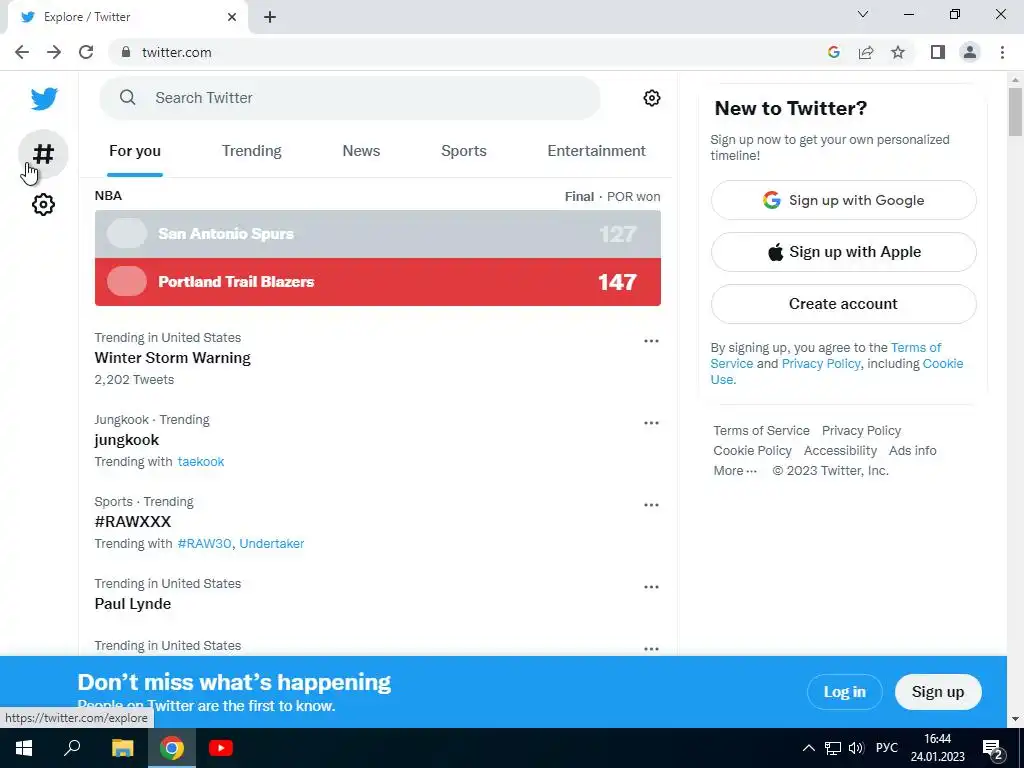Click the Google icon in address bar
The width and height of the screenshot is (1024, 768).
833,52
